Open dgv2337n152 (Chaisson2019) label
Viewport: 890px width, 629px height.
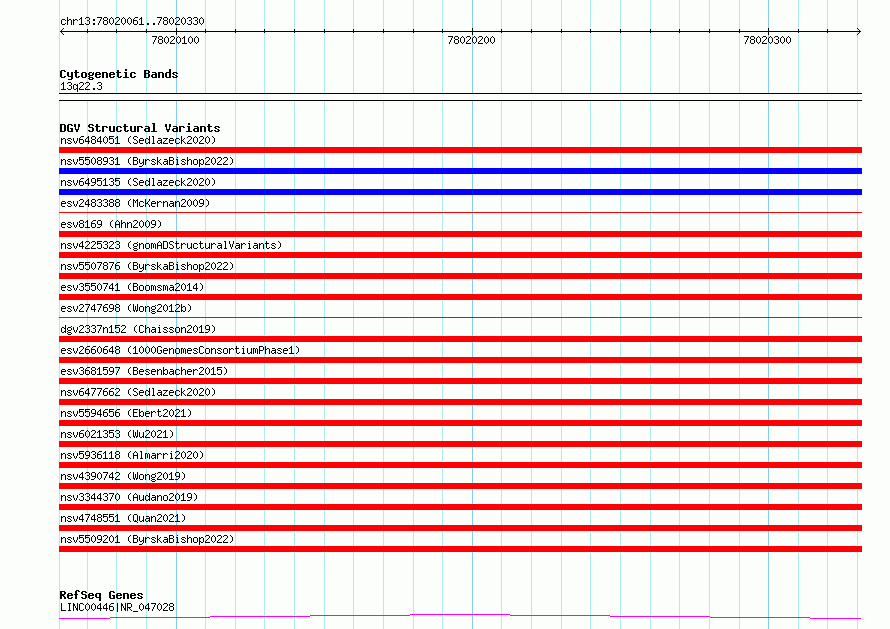[x=138, y=329]
